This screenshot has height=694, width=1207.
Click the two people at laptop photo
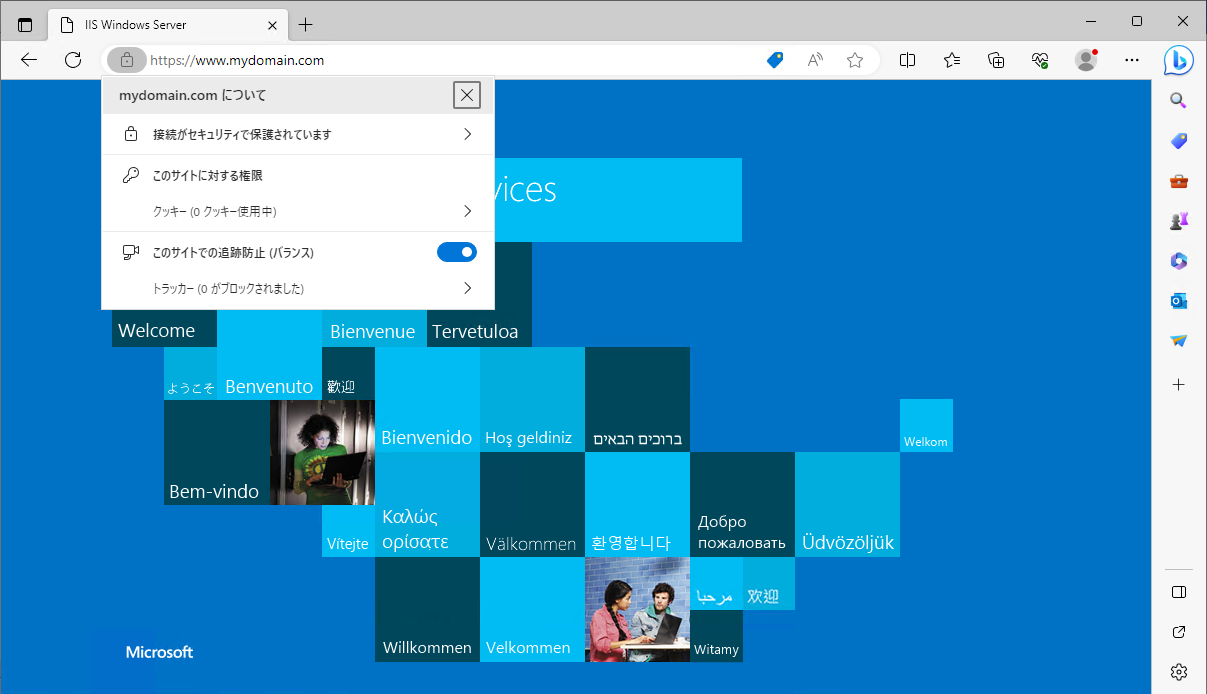coord(637,610)
